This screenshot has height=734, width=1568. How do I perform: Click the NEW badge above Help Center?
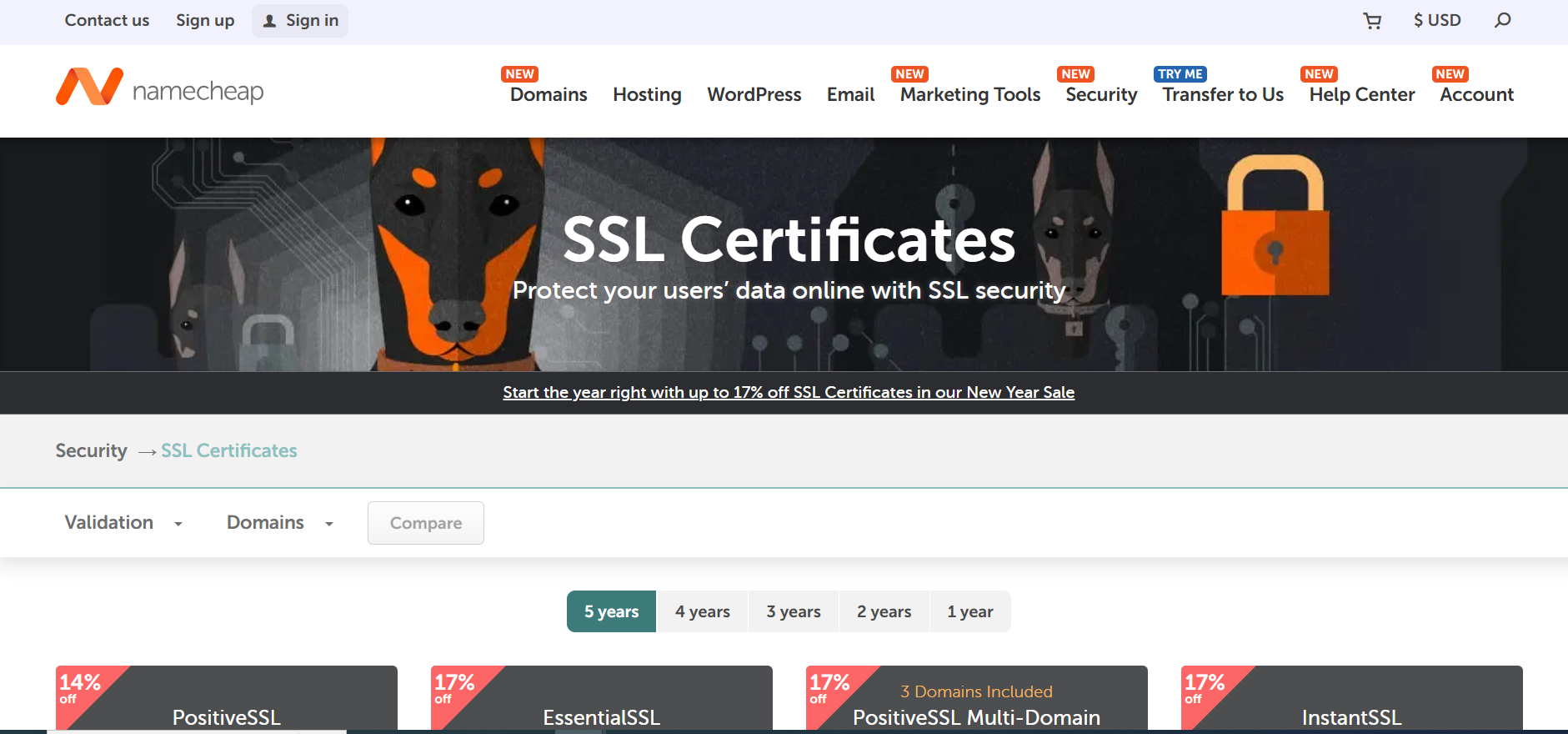(x=1319, y=74)
